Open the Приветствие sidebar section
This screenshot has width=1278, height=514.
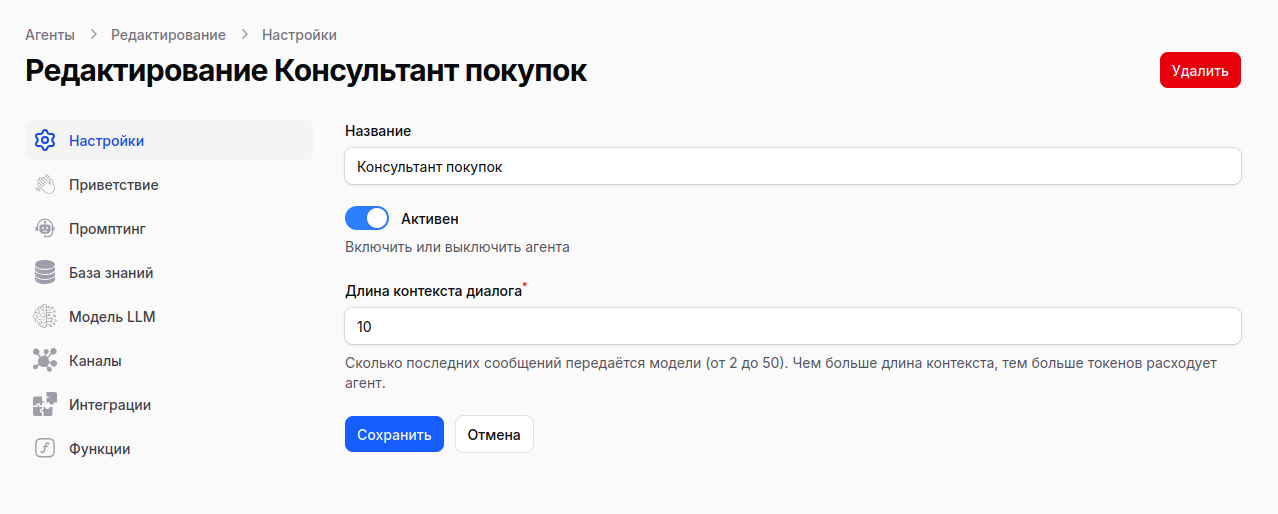click(x=169, y=185)
